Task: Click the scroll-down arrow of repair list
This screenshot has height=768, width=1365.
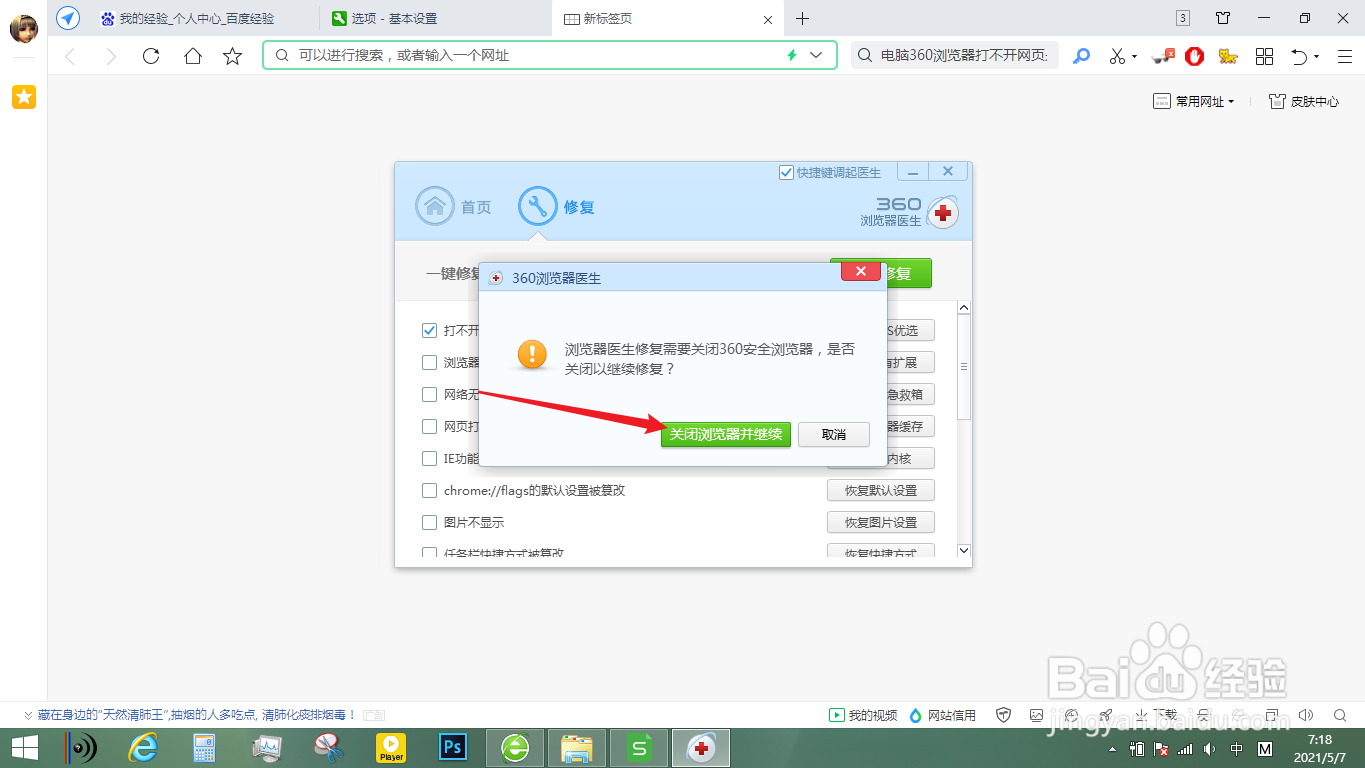Action: coord(964,550)
